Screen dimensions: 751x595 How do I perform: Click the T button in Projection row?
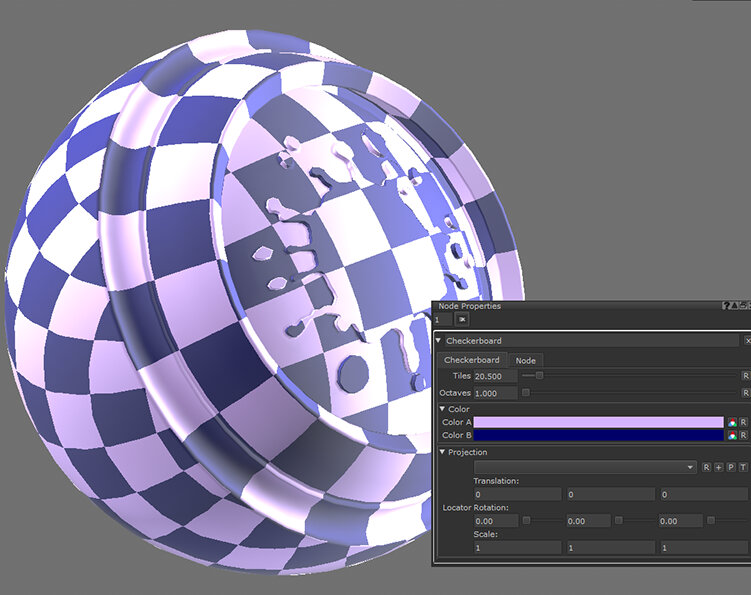click(x=743, y=467)
